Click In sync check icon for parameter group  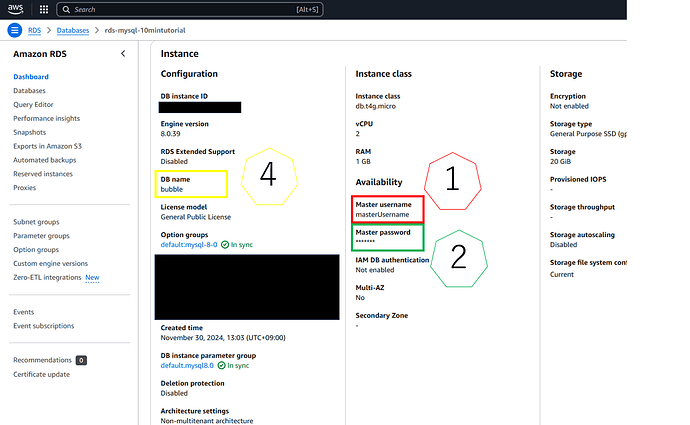click(x=221, y=366)
